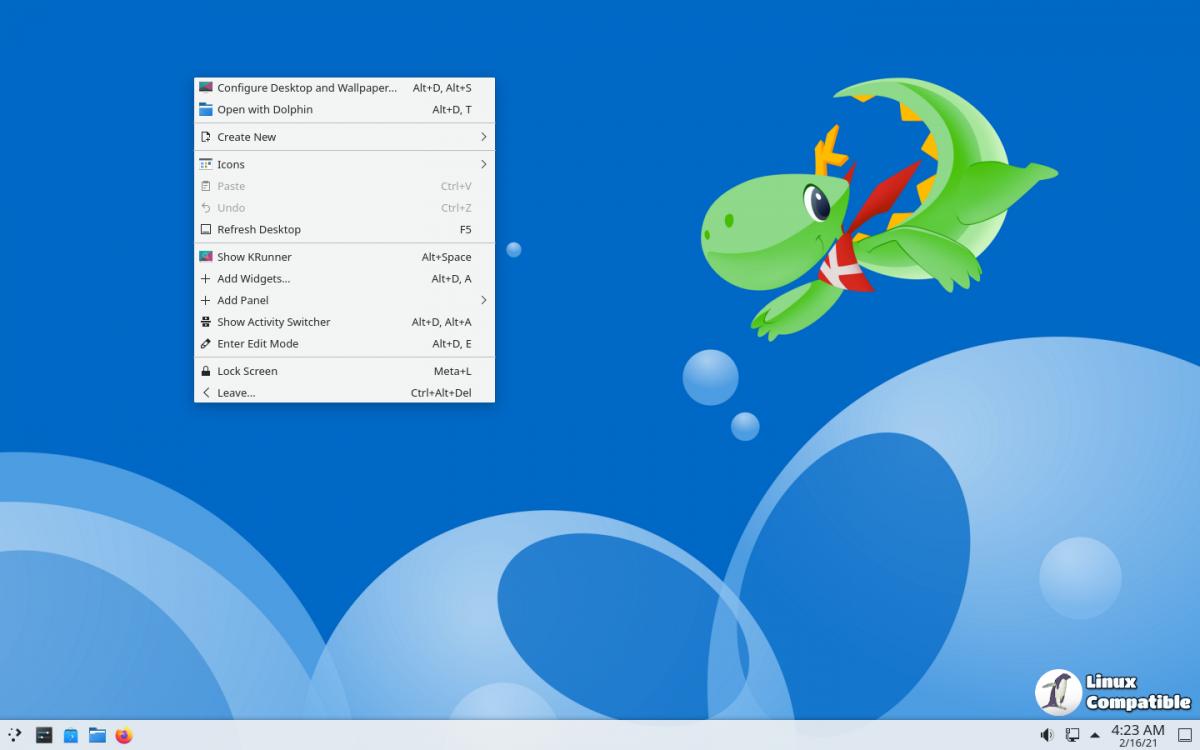This screenshot has height=750, width=1200.
Task: Select Enter Edit Mode
Action: pos(257,344)
